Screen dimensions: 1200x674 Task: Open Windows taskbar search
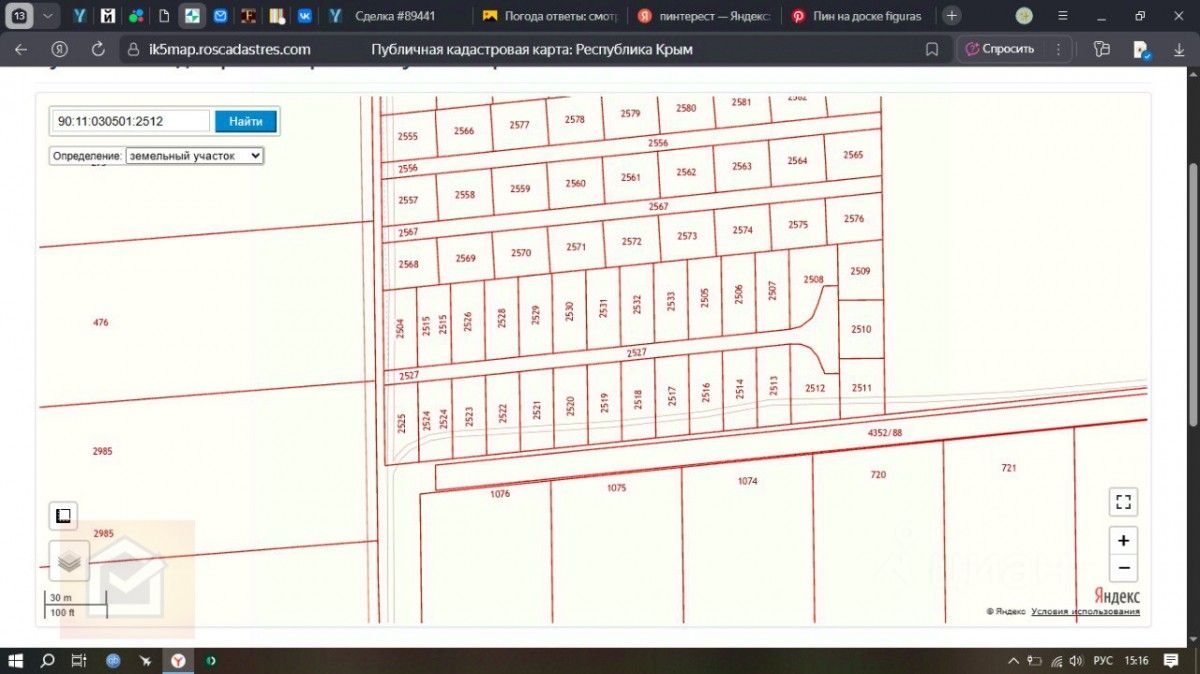pos(47,660)
